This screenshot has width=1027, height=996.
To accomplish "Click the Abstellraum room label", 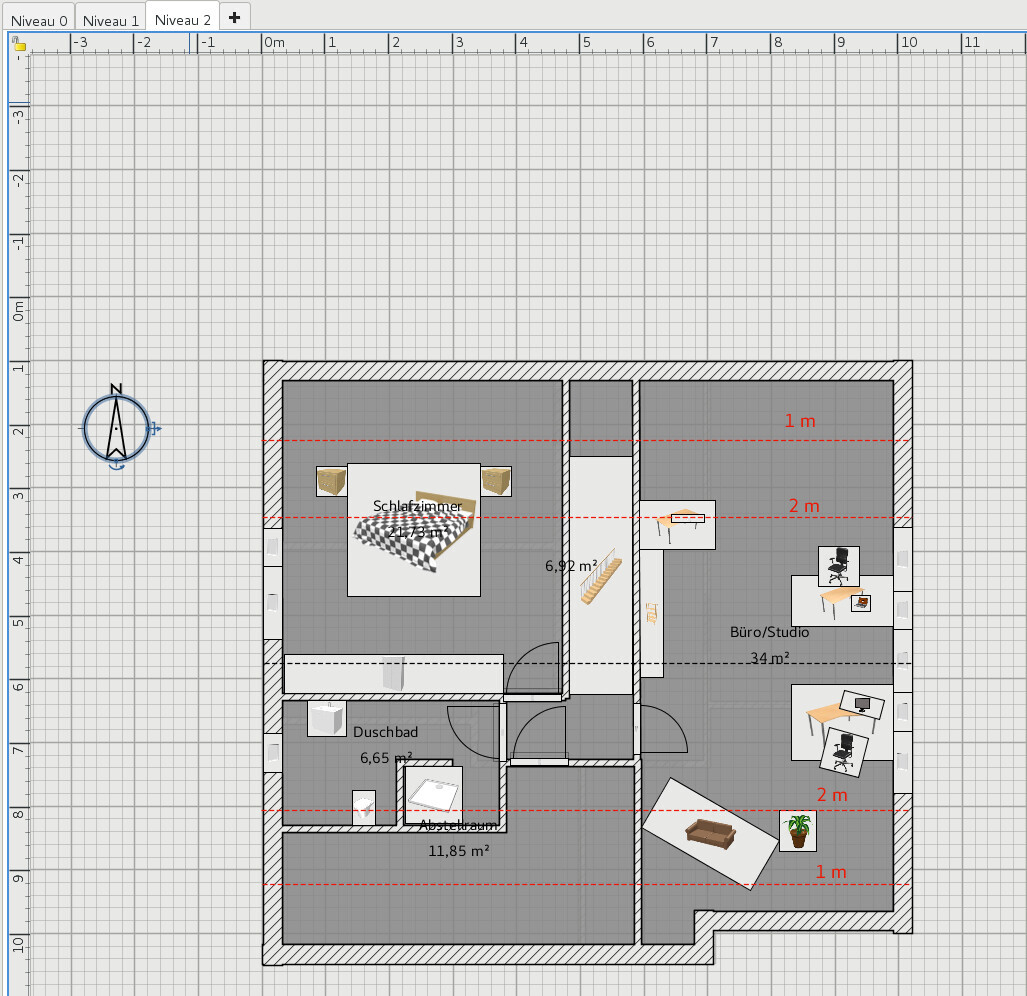I will [x=458, y=826].
